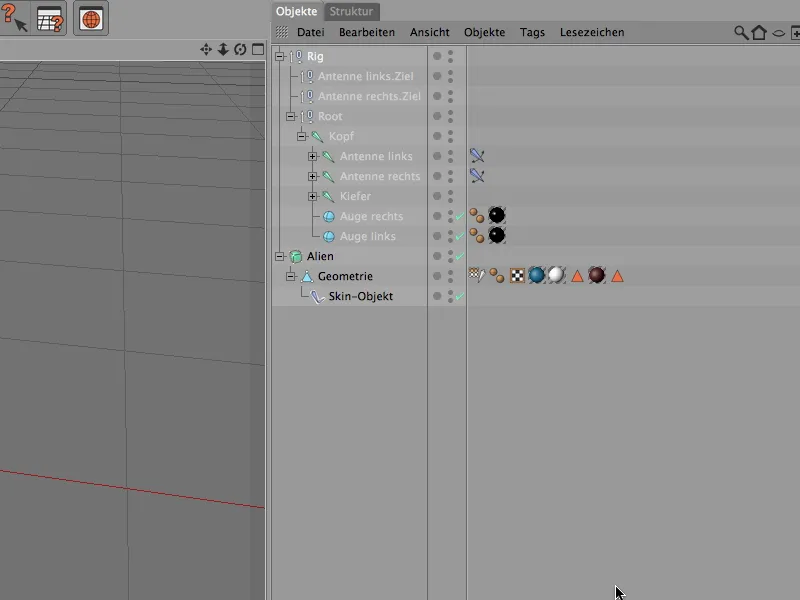Collapse the Kopf joint
The height and width of the screenshot is (600, 800).
tap(302, 136)
